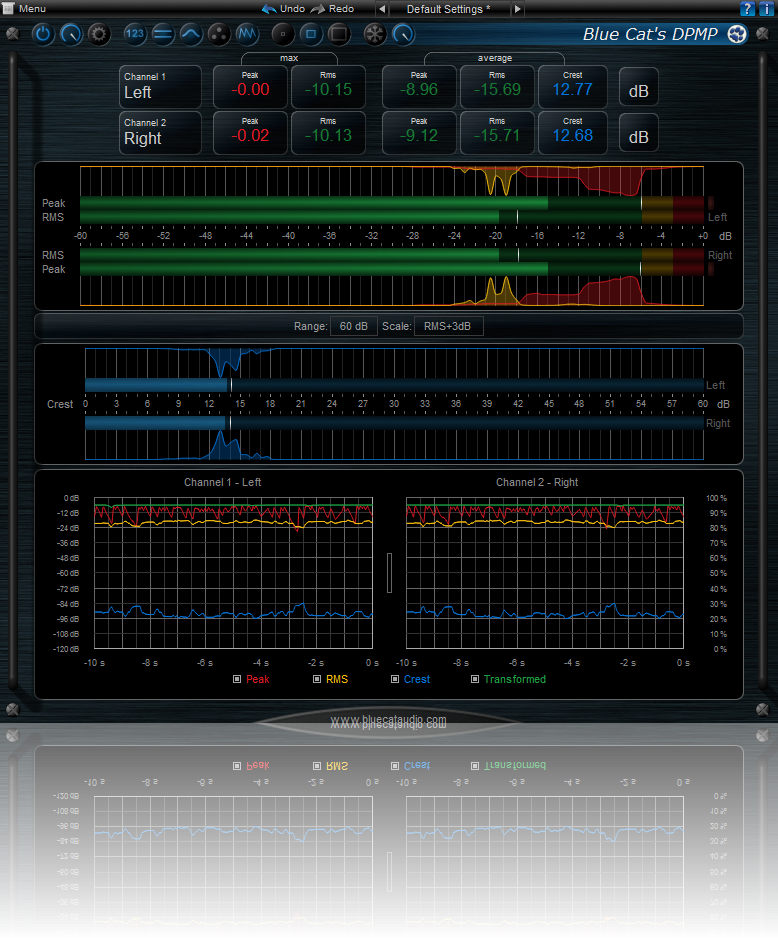Image resolution: width=778 pixels, height=939 pixels.
Task: Open the Range 60 dB selector
Action: click(352, 326)
